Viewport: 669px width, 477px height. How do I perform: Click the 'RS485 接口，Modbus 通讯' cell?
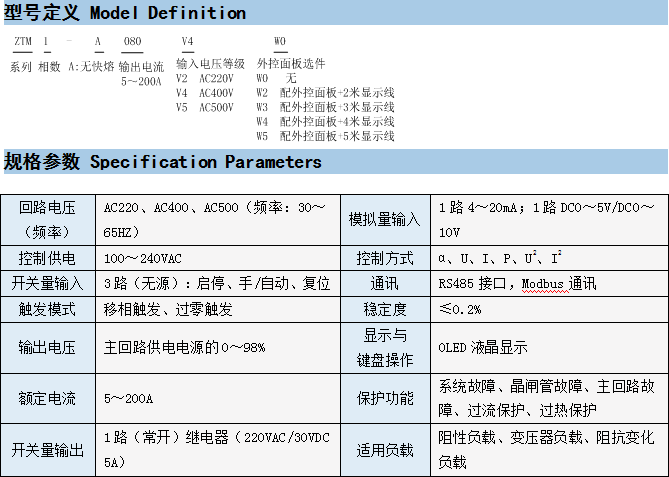click(x=550, y=284)
